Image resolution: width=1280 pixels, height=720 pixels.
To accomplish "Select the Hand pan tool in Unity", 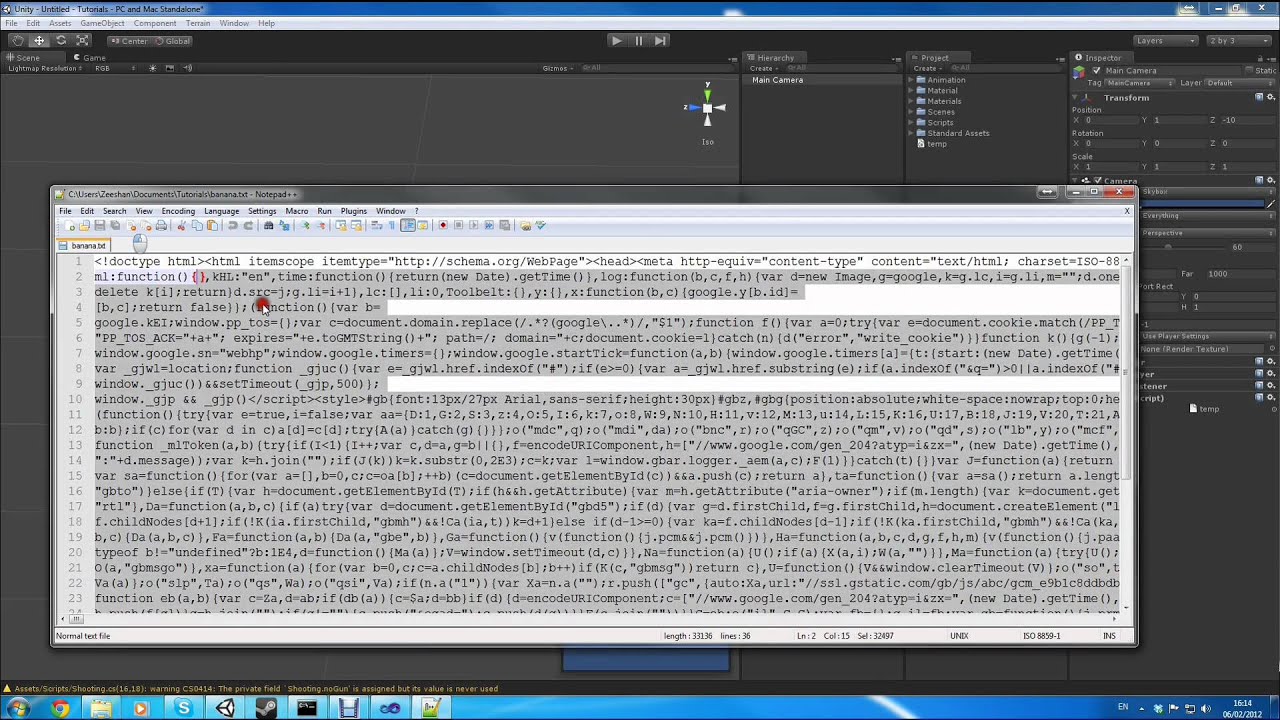I will point(16,41).
